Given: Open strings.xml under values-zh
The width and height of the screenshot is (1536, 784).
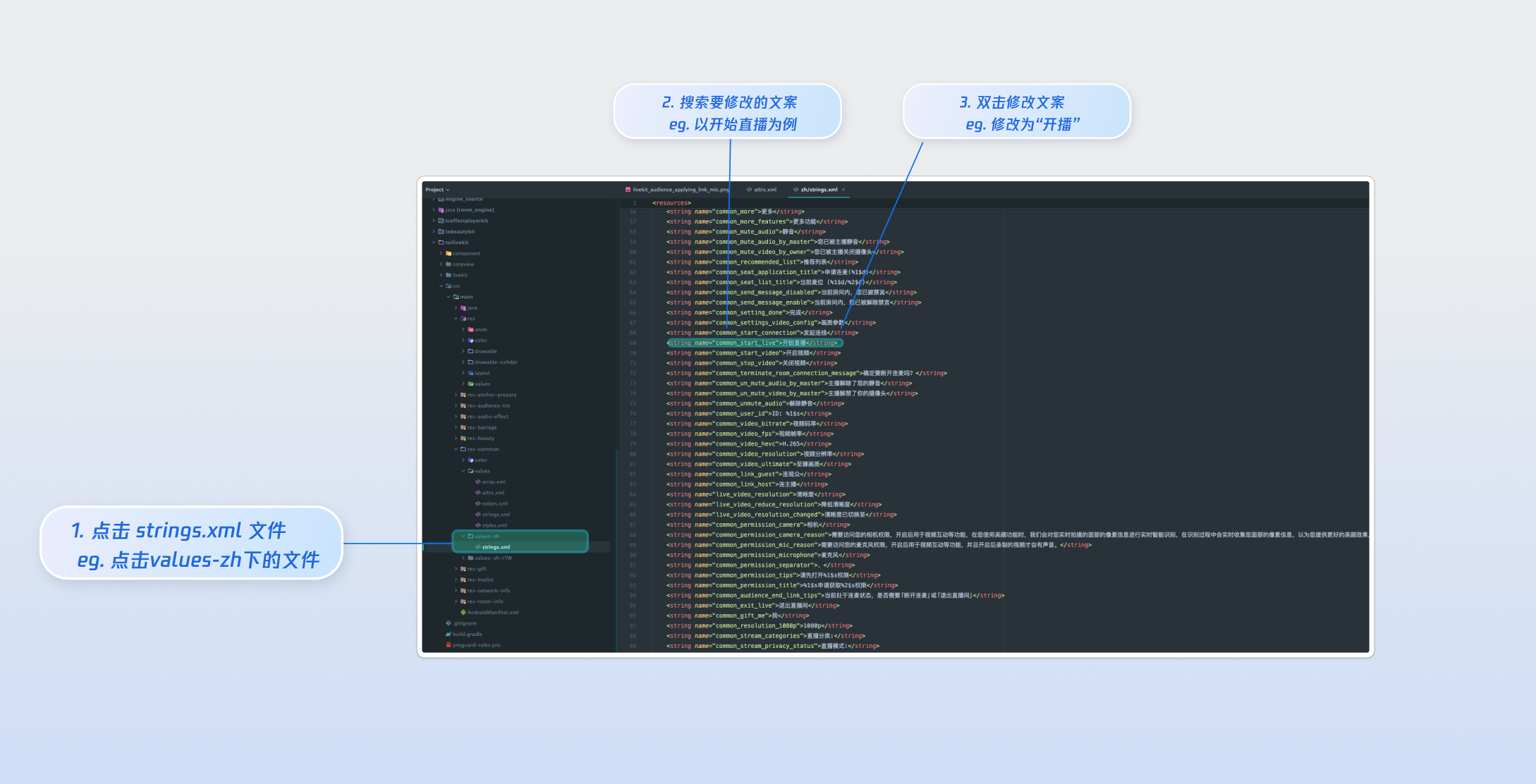Looking at the screenshot, I should click(x=496, y=547).
